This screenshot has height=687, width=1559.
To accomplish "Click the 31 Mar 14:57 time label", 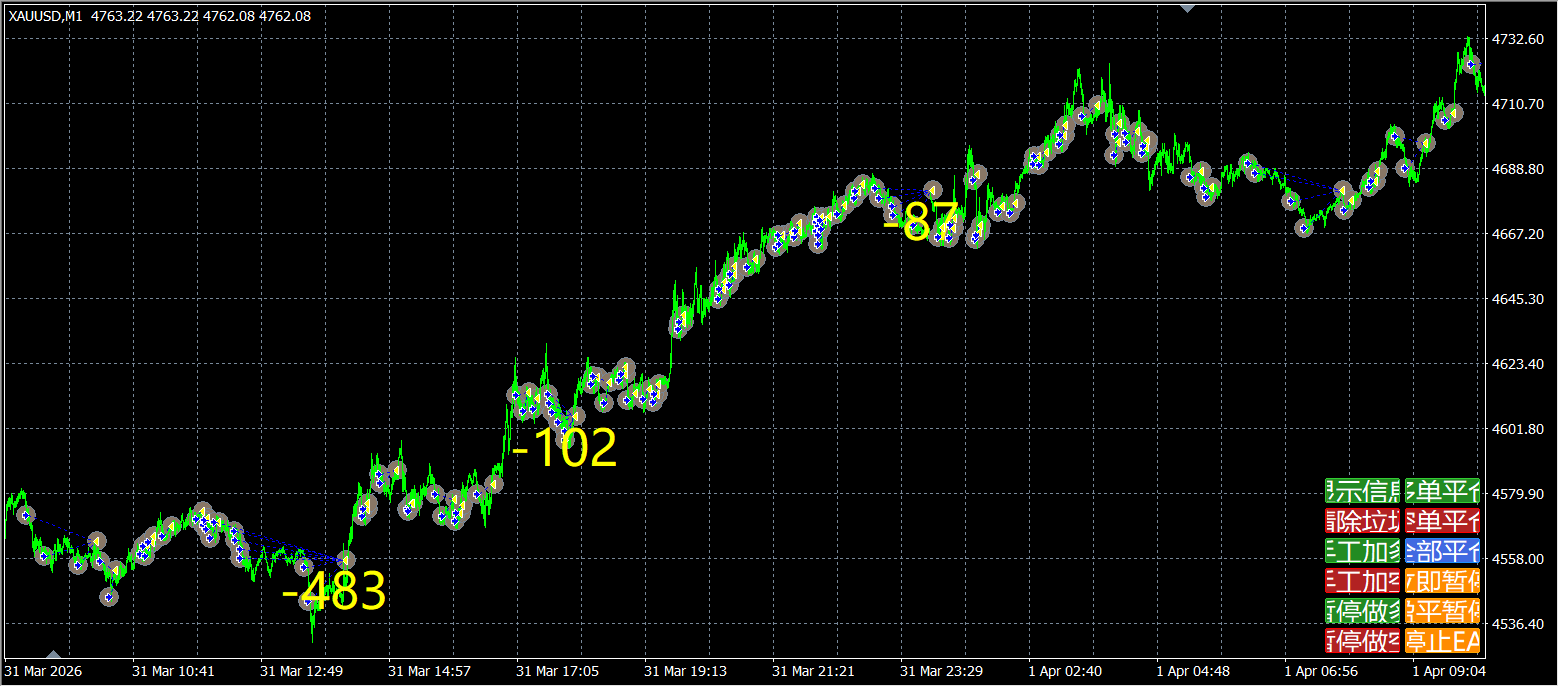I will click(429, 671).
